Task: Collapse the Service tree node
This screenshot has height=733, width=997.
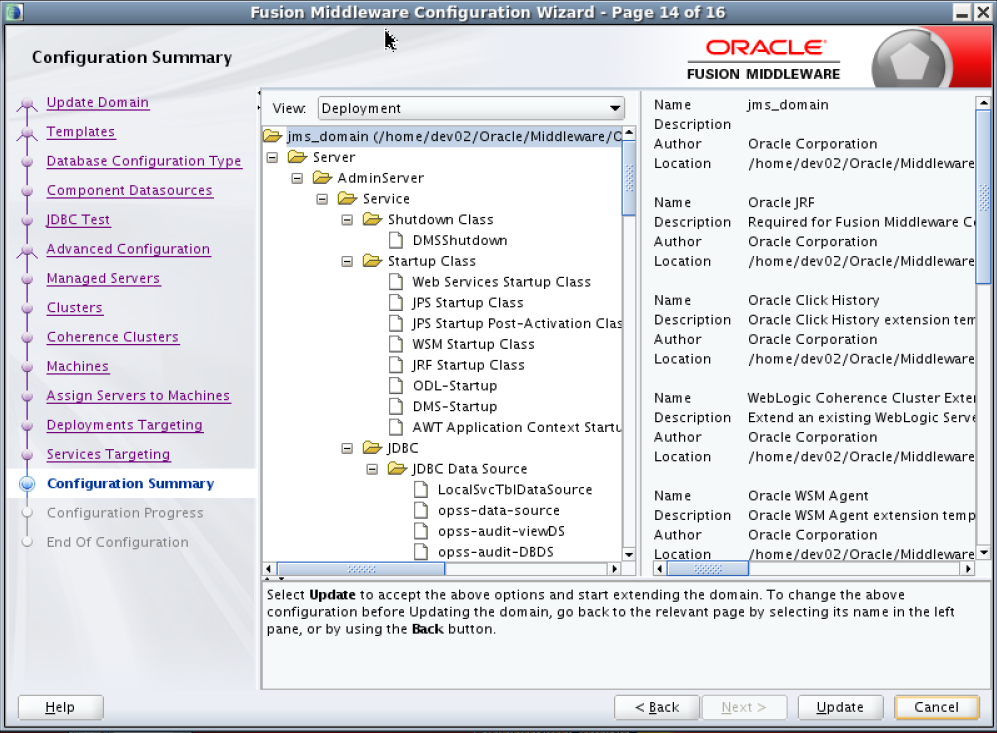Action: tap(322, 199)
